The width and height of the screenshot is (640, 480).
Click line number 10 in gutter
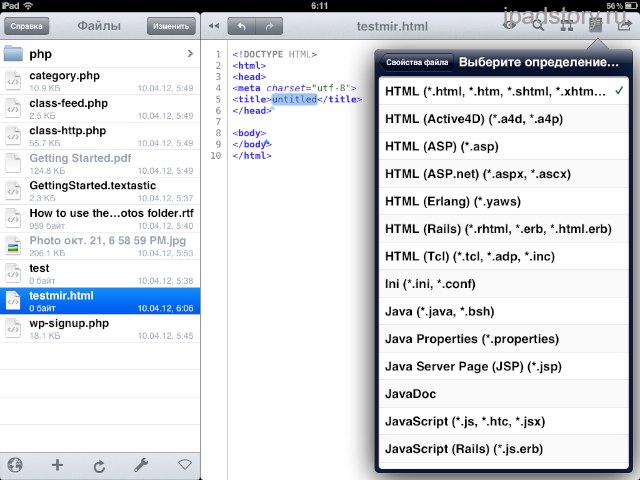coord(216,156)
